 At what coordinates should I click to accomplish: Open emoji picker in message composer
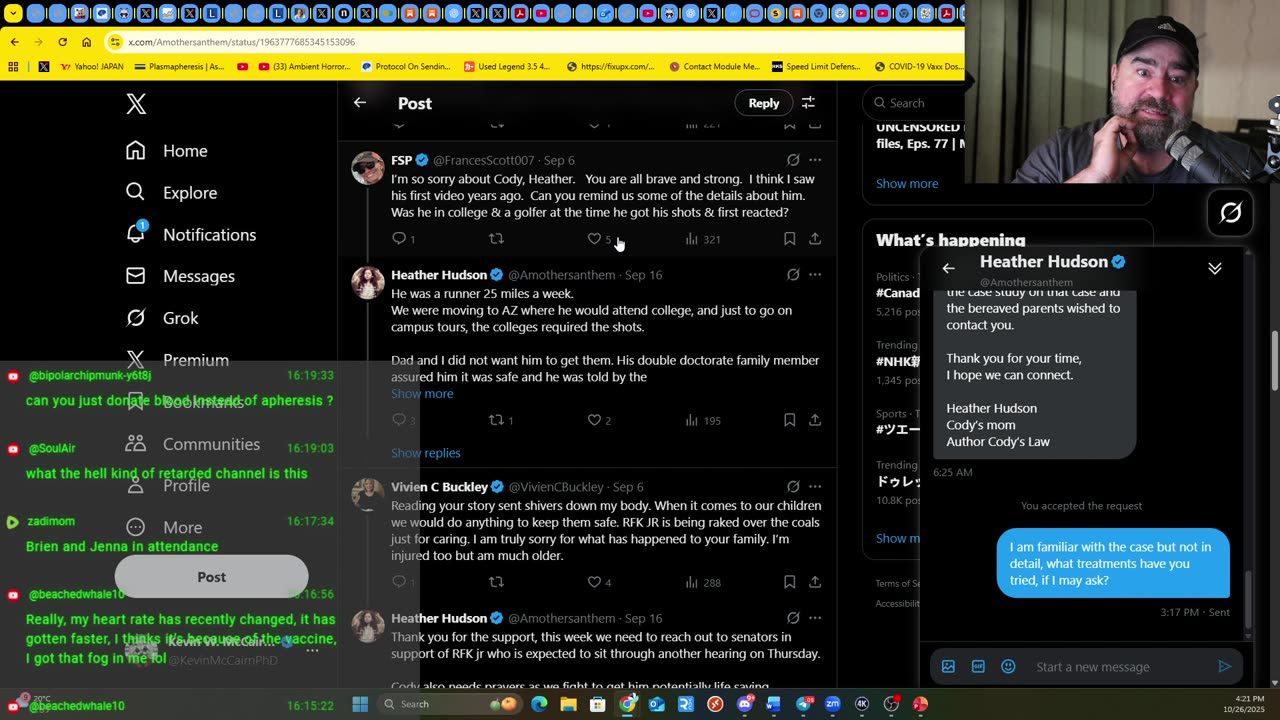click(x=1008, y=666)
